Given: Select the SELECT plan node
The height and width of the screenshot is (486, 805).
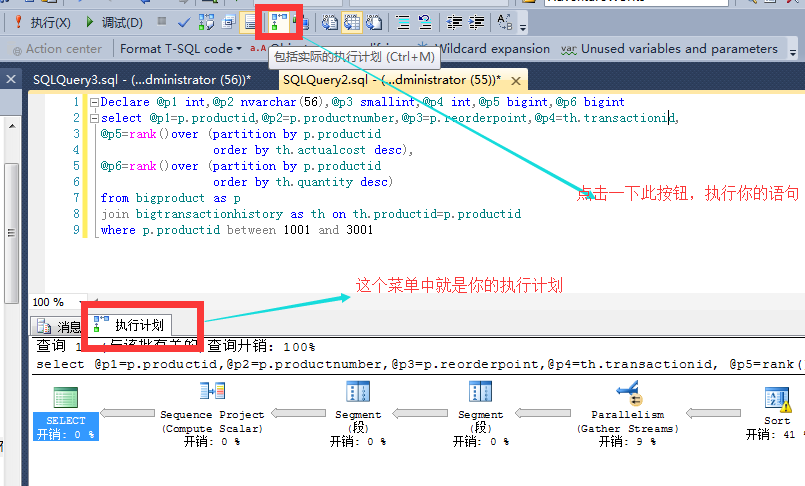Looking at the screenshot, I should (x=66, y=414).
